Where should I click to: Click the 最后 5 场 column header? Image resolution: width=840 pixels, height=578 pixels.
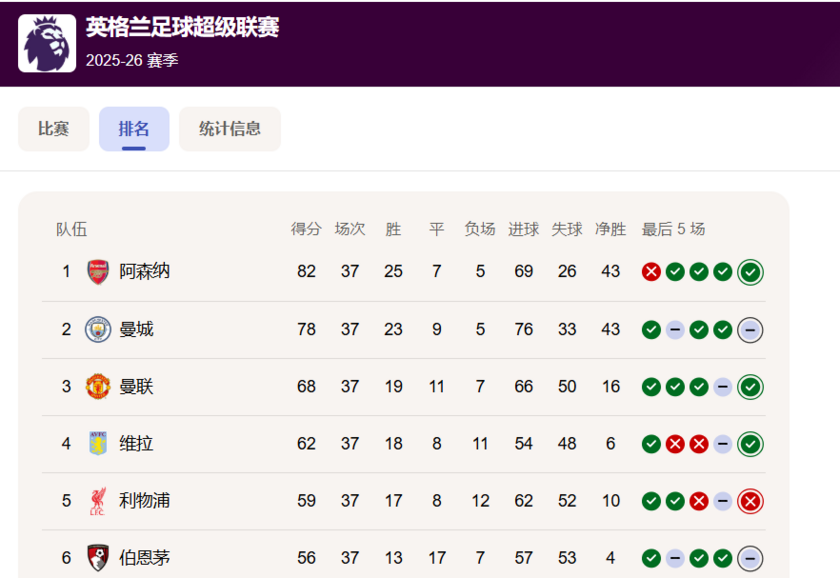[673, 229]
